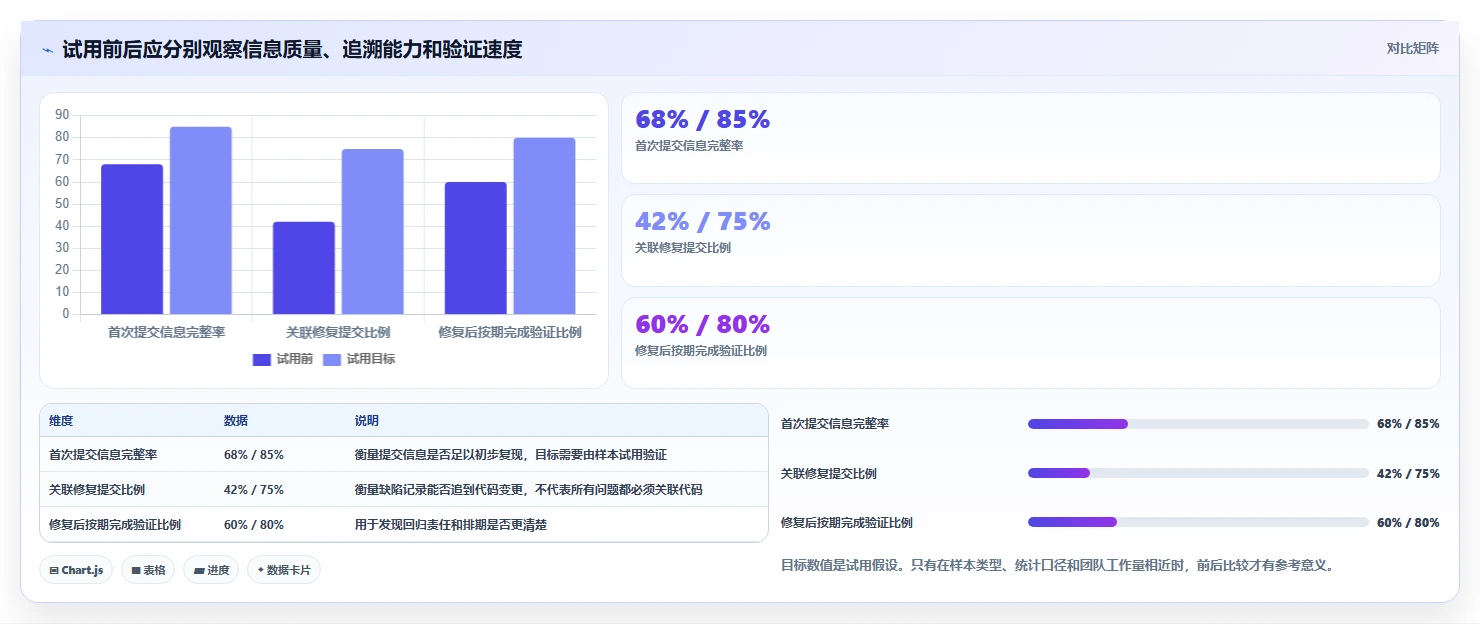Click the 首次提交信息完整率 progress bar
This screenshot has height=624, width=1480.
pos(1198,424)
